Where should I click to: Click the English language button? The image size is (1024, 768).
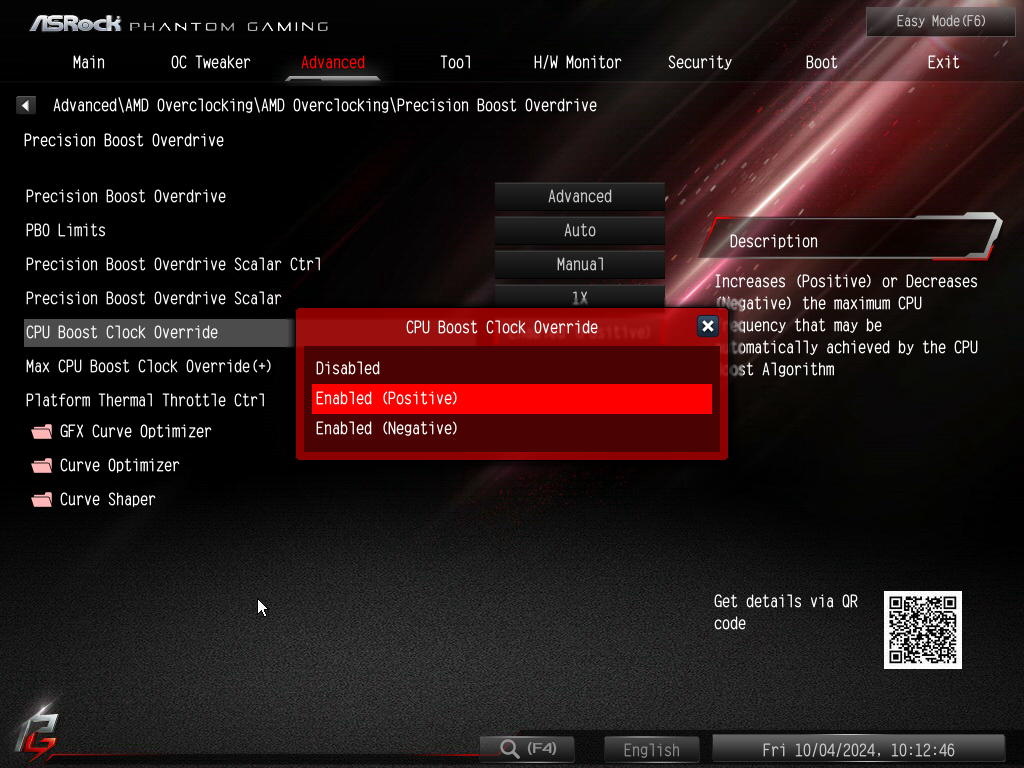point(651,750)
